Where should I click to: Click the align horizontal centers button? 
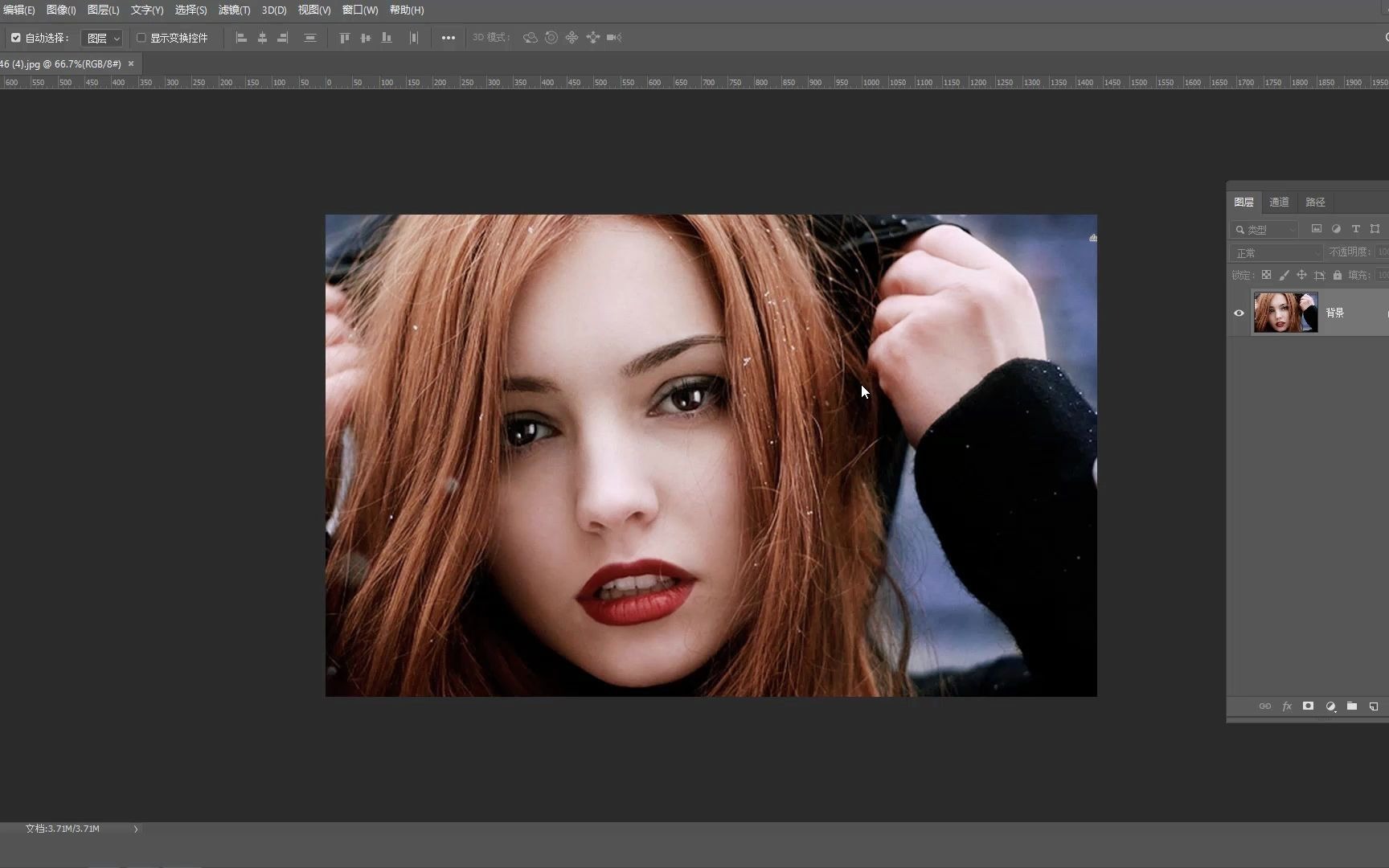tap(262, 37)
